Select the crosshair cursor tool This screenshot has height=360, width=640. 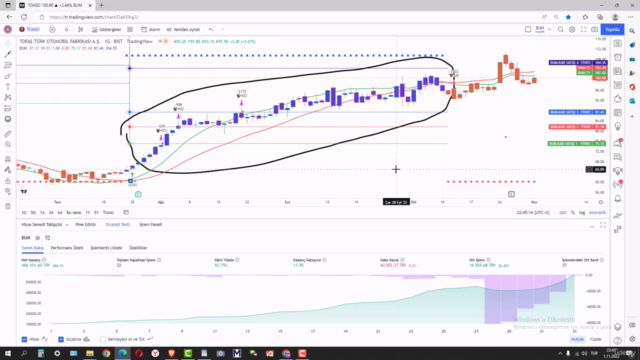click(x=8, y=43)
